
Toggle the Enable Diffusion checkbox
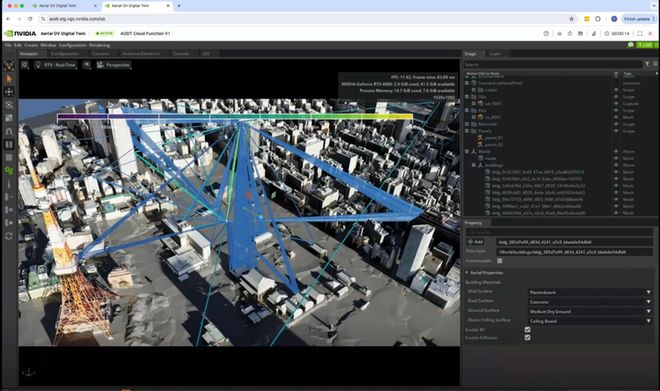tap(527, 338)
